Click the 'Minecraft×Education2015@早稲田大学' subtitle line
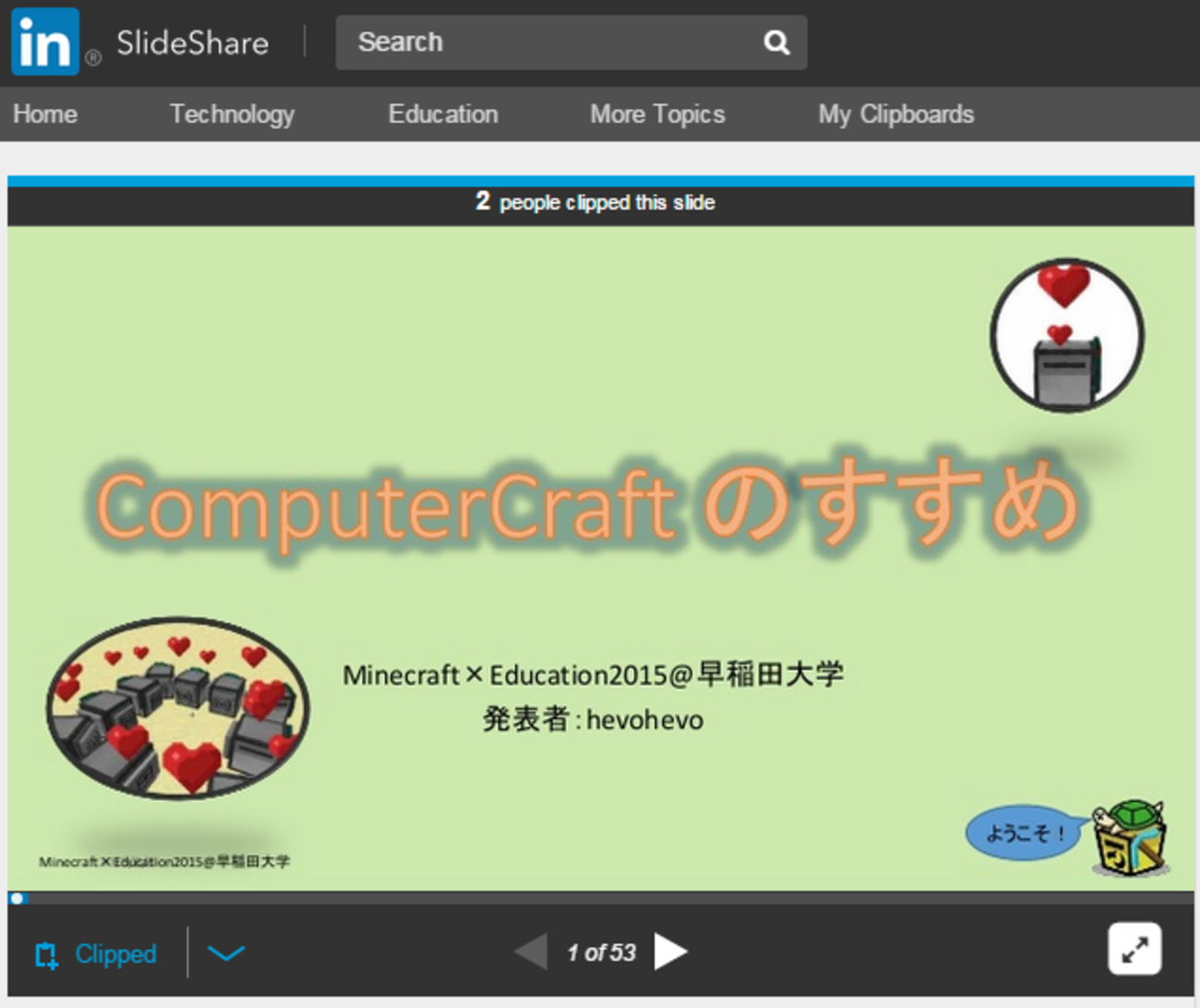 coord(593,675)
